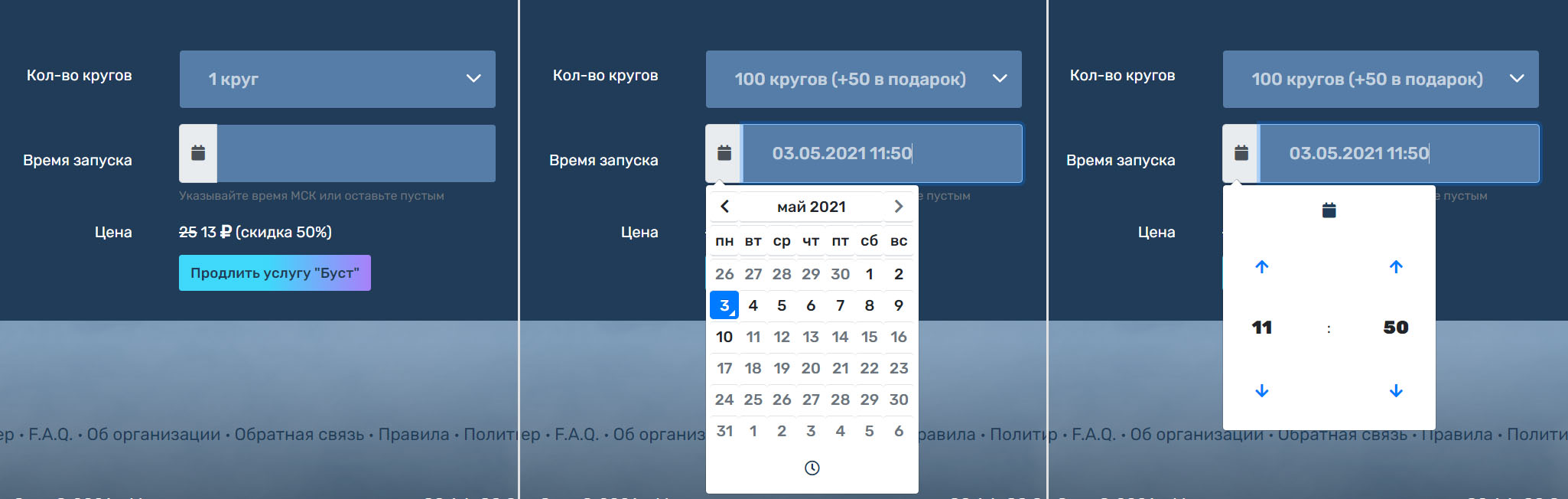The image size is (1568, 499).
Task: Select May 10 in calendar
Action: (724, 337)
